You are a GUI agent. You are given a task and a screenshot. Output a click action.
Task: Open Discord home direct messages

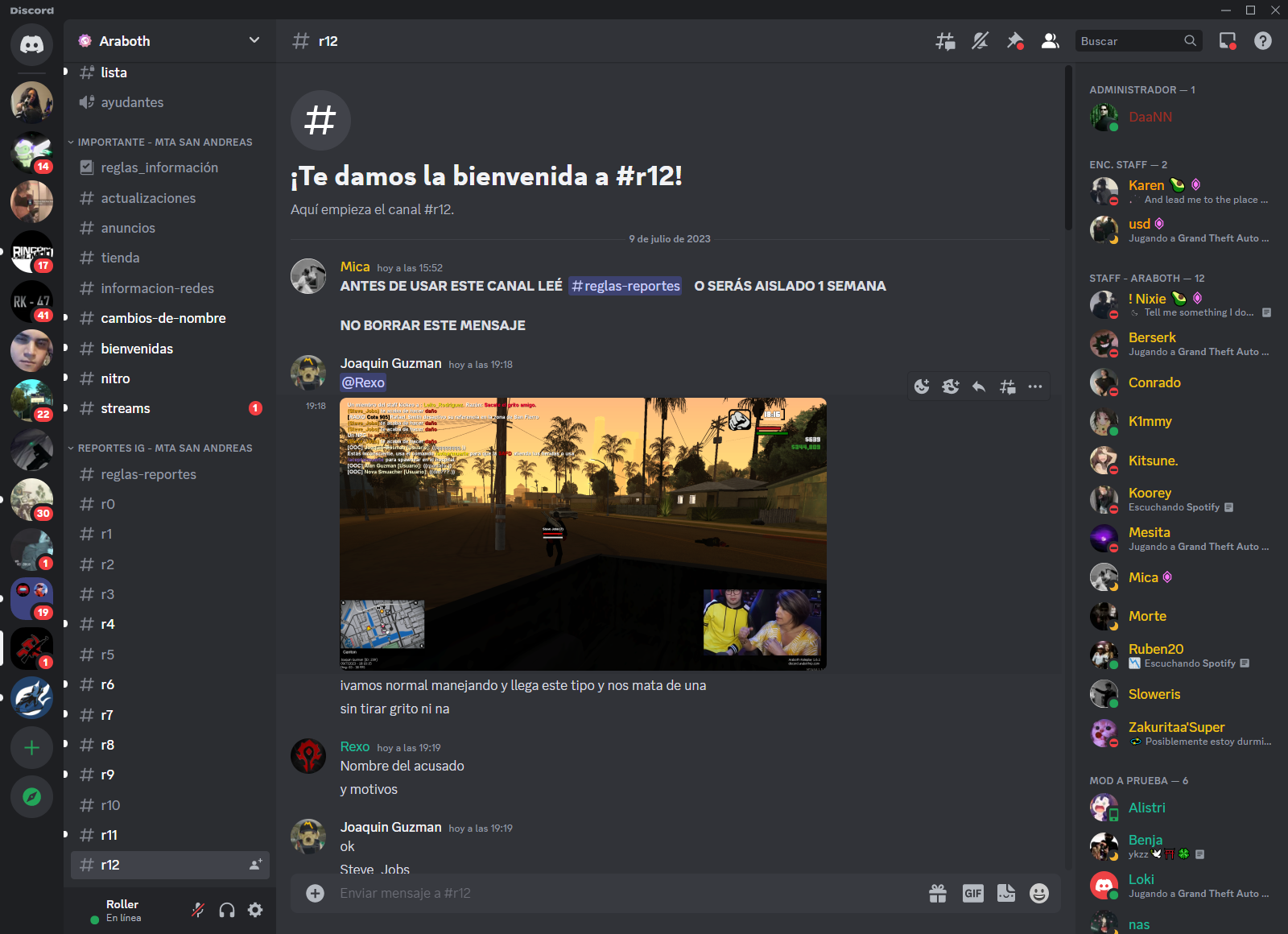[x=31, y=44]
